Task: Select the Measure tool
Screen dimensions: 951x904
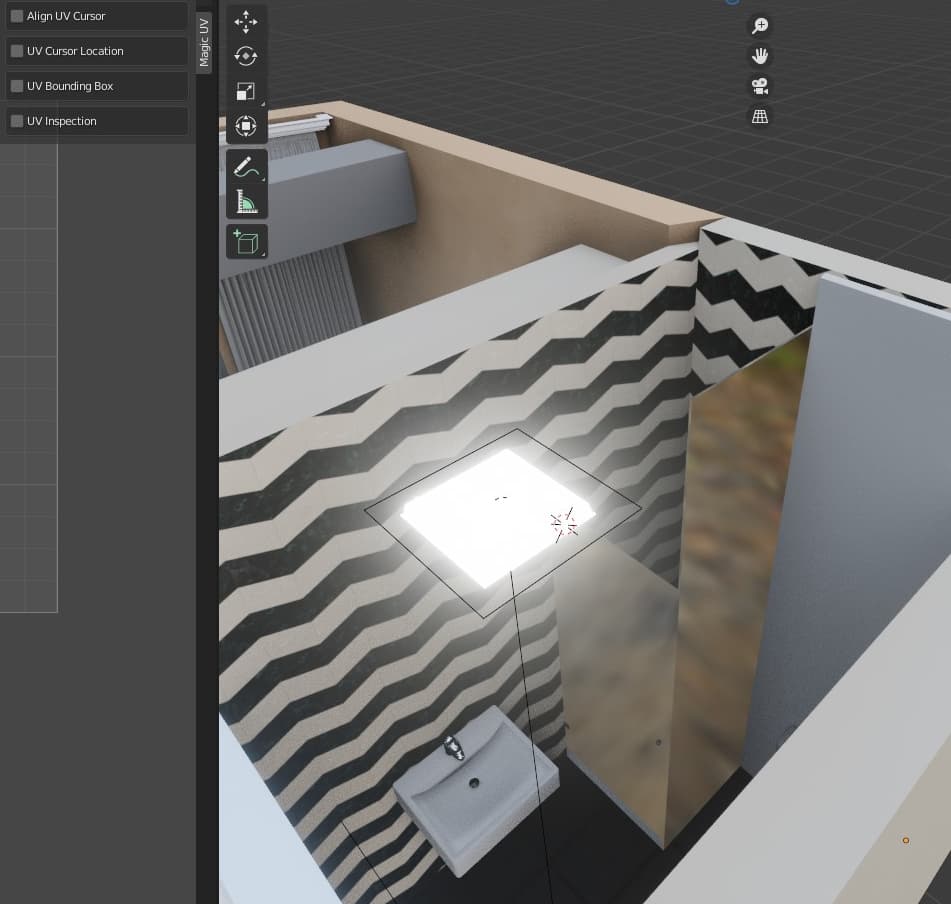Action: coord(246,200)
